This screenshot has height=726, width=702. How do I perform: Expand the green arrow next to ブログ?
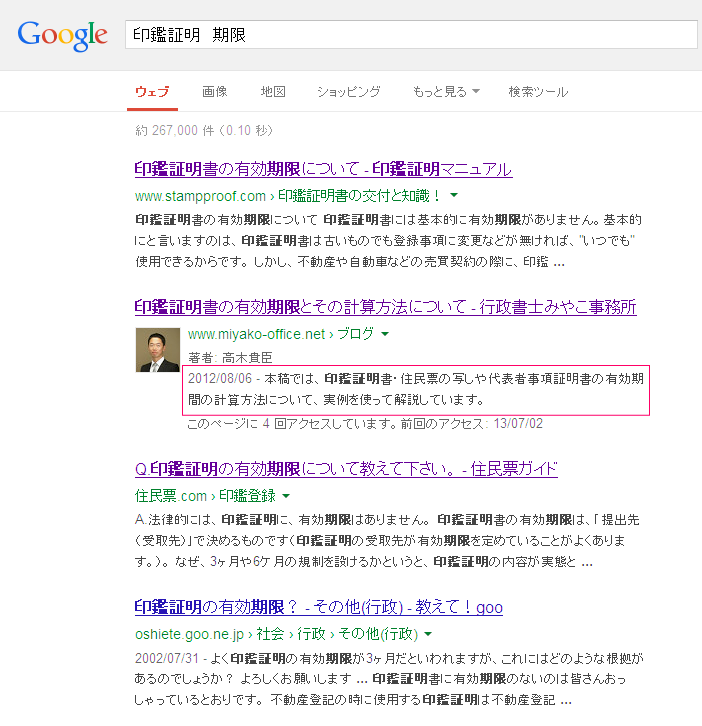pyautogui.click(x=385, y=334)
